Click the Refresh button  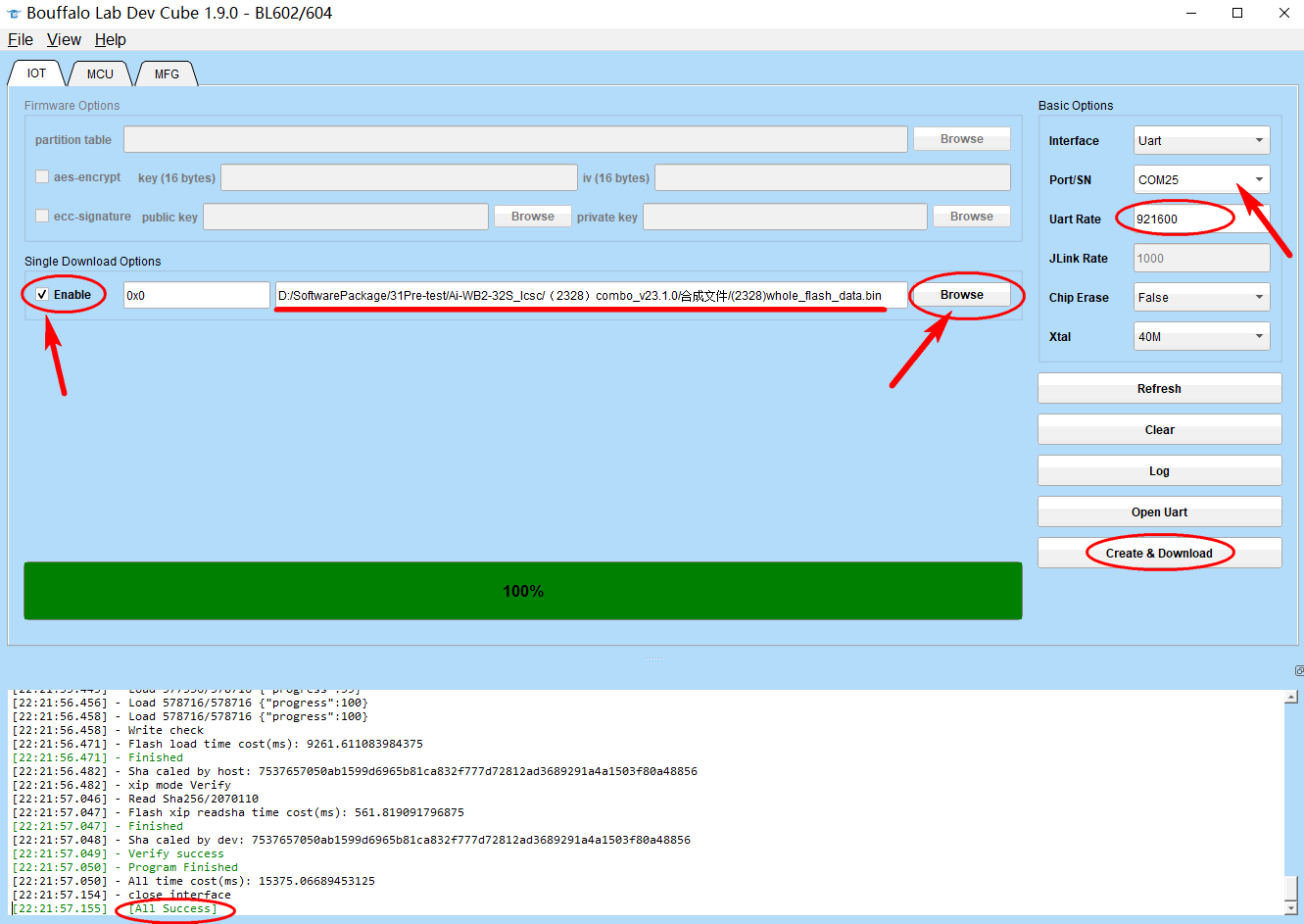coord(1159,389)
